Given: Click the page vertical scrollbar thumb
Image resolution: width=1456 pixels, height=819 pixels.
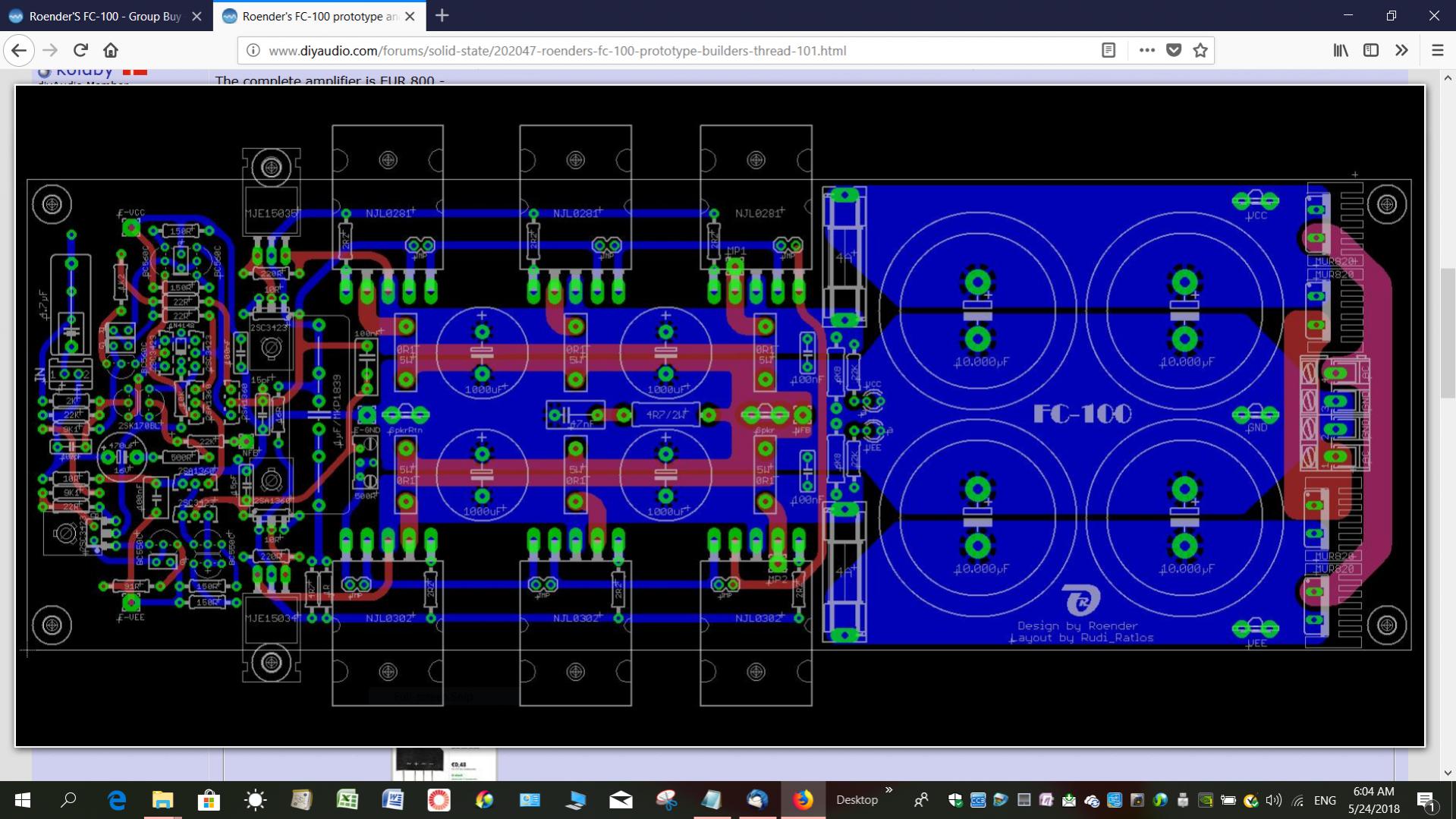Looking at the screenshot, I should pos(1448,333).
